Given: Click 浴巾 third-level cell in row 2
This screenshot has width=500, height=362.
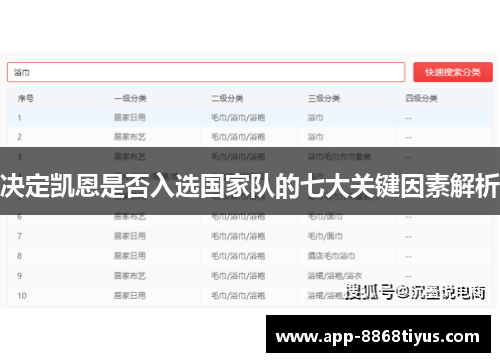Looking at the screenshot, I should (x=315, y=137).
